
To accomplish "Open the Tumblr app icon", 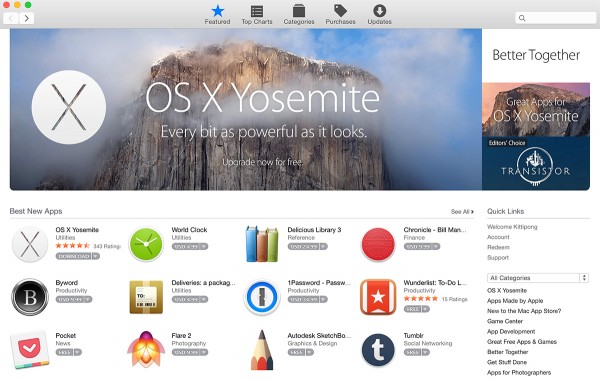I will (378, 350).
